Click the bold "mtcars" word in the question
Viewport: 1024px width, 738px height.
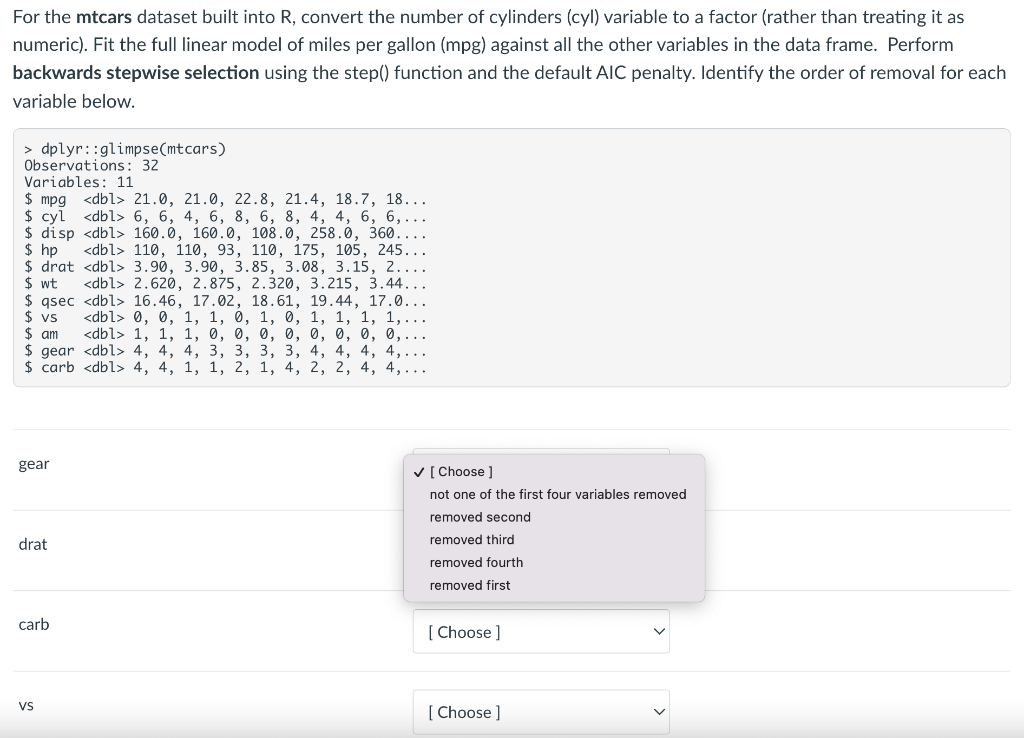(104, 17)
